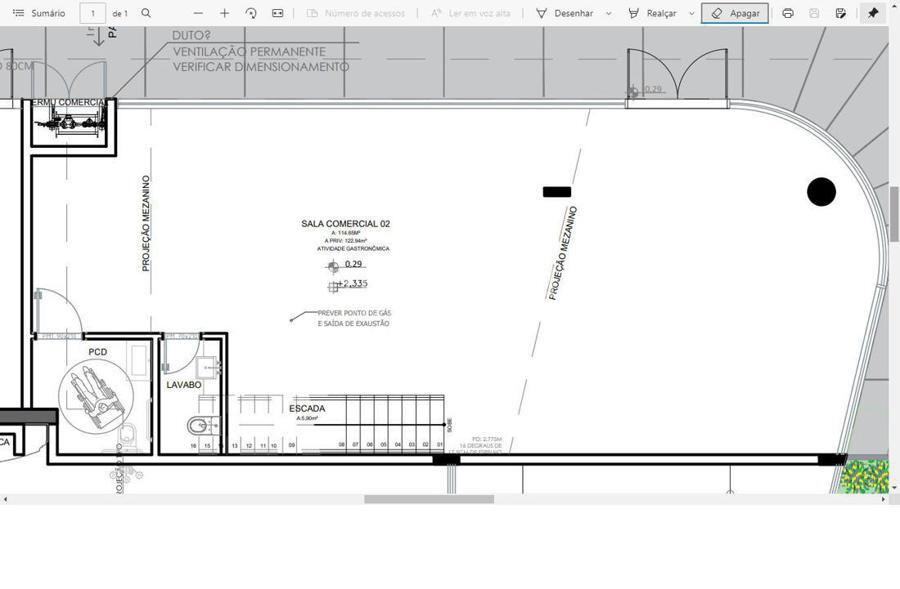Zoom in with the plus icon
This screenshot has height=589, width=900.
click(x=224, y=13)
